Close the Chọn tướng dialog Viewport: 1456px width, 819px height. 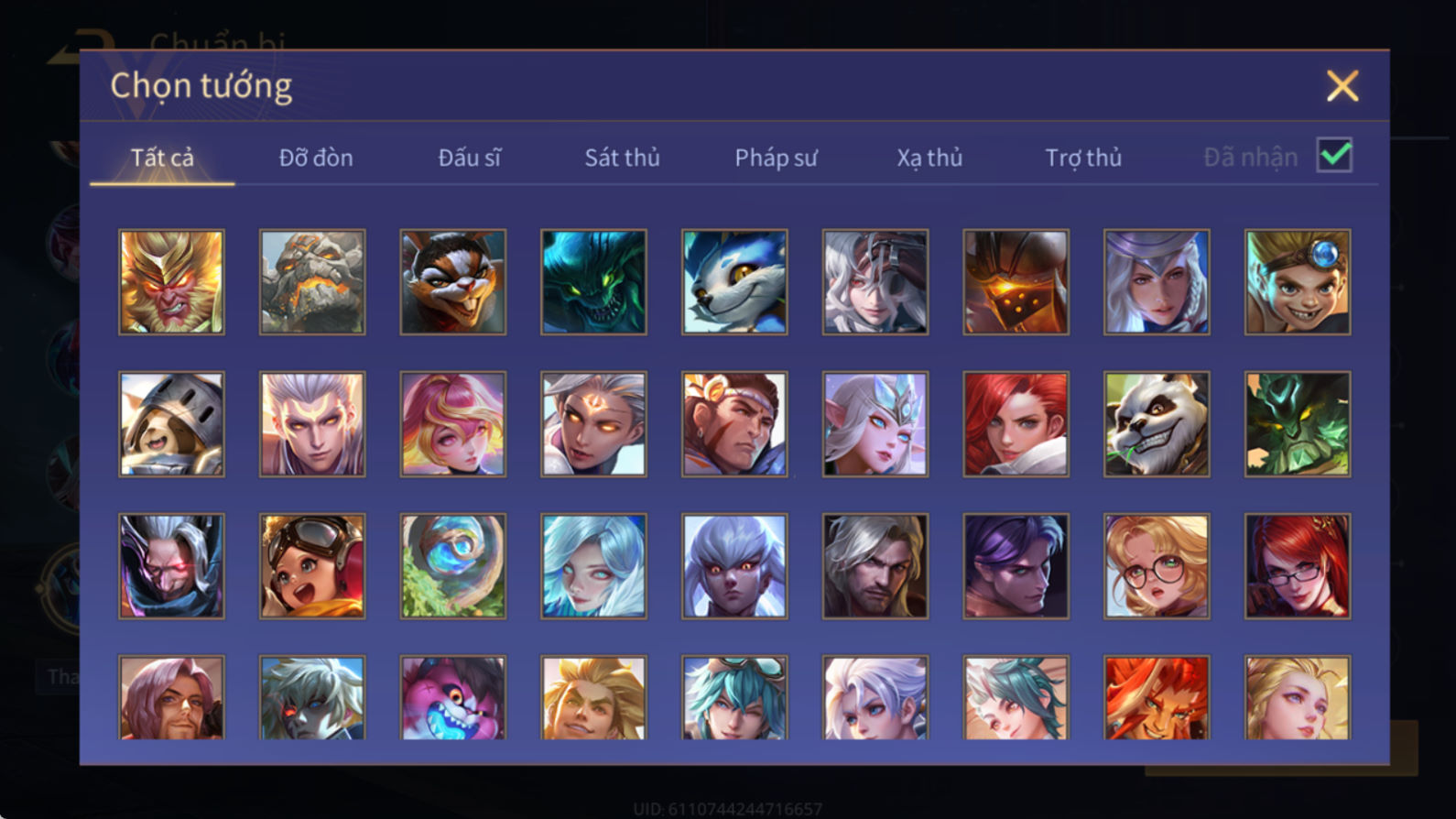pos(1342,86)
